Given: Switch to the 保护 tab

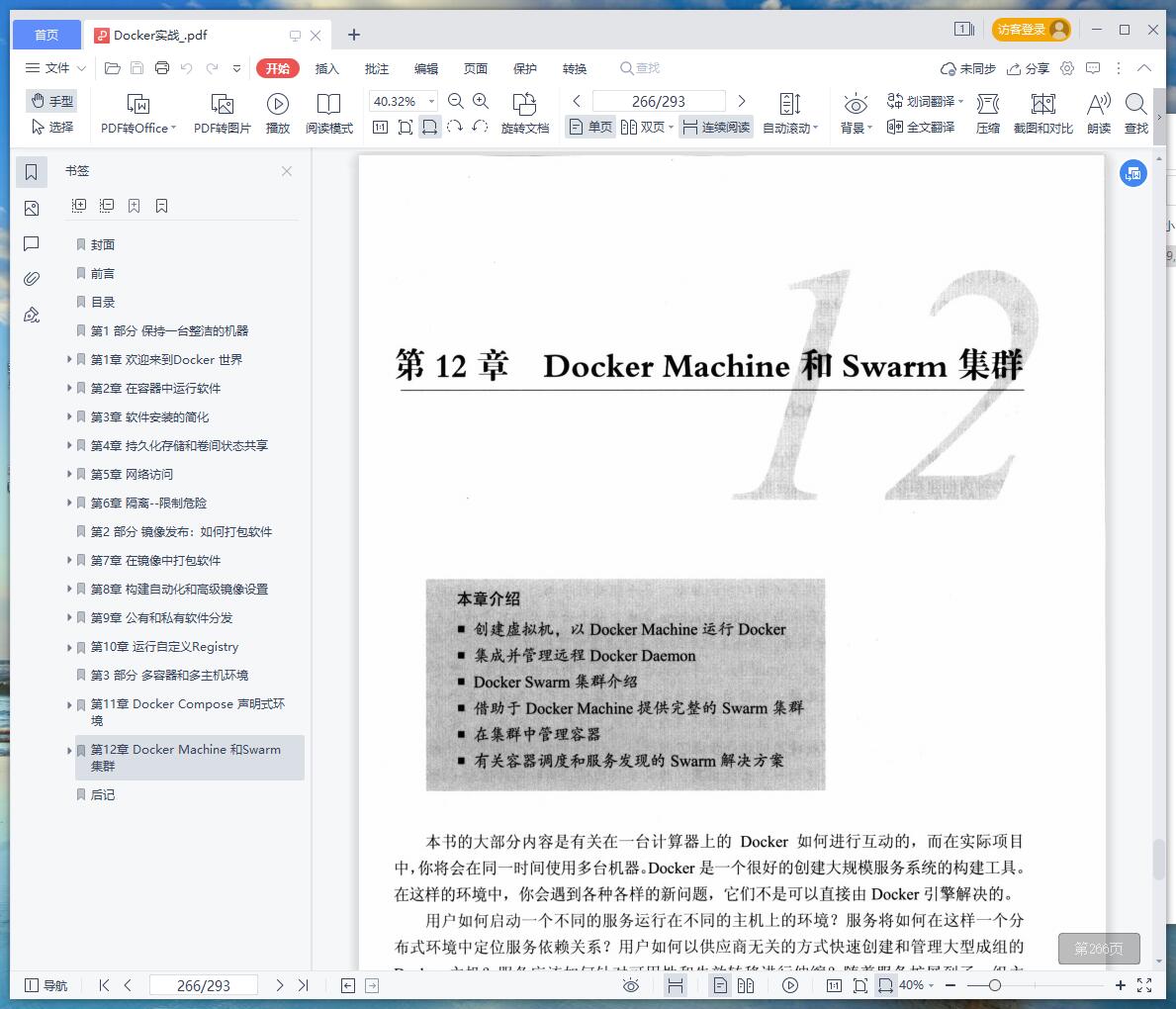Looking at the screenshot, I should [525, 68].
